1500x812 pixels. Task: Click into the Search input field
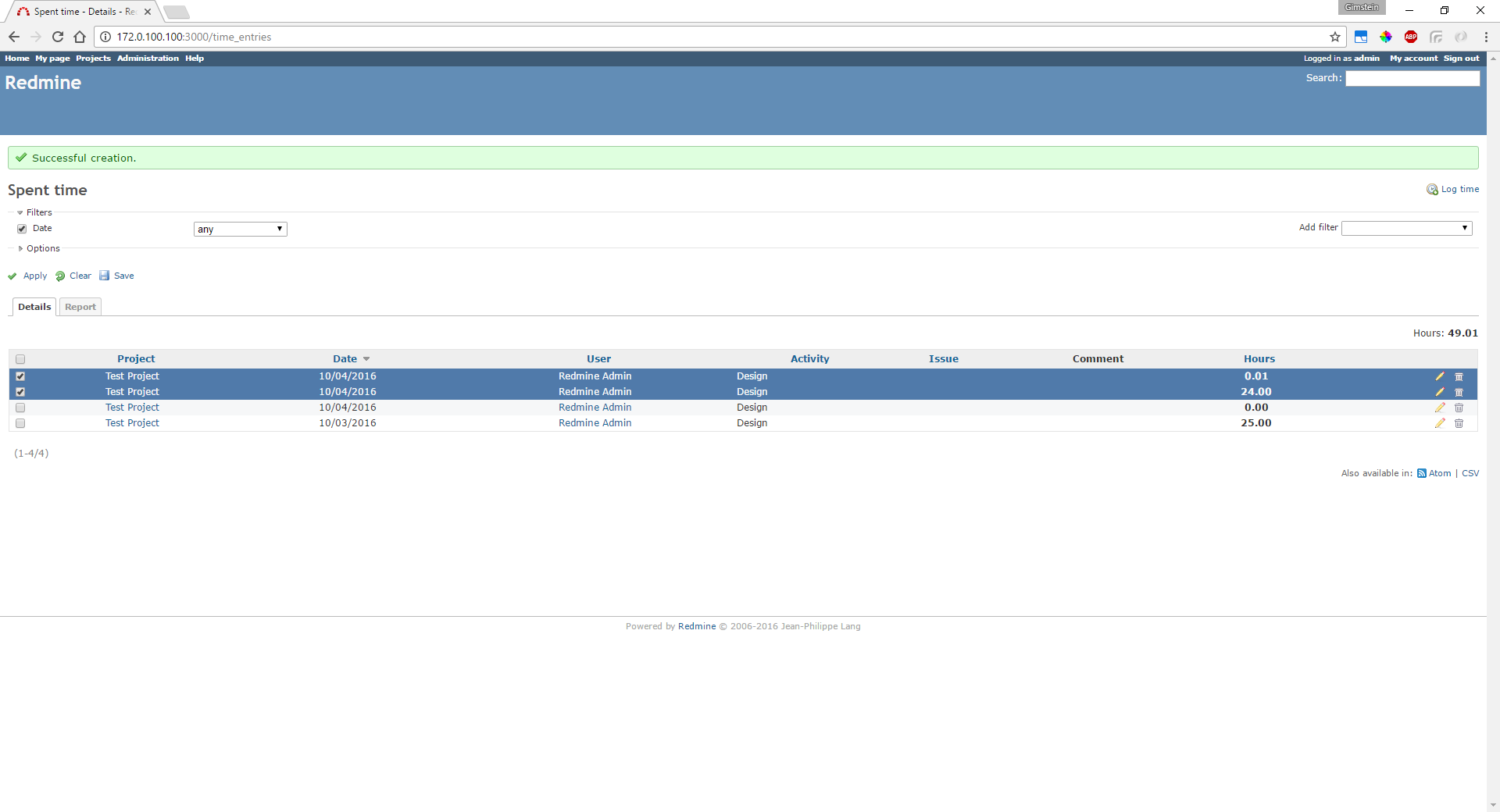click(x=1412, y=78)
